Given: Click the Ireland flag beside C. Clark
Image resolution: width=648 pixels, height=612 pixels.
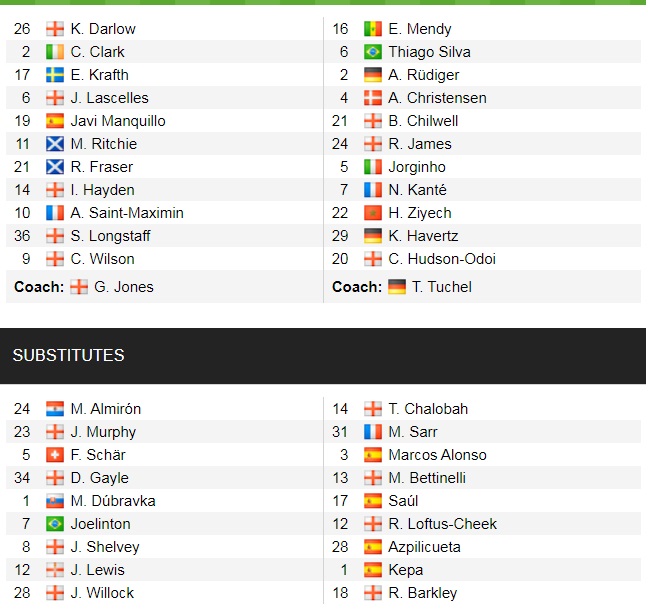Looking at the screenshot, I should (x=55, y=52).
